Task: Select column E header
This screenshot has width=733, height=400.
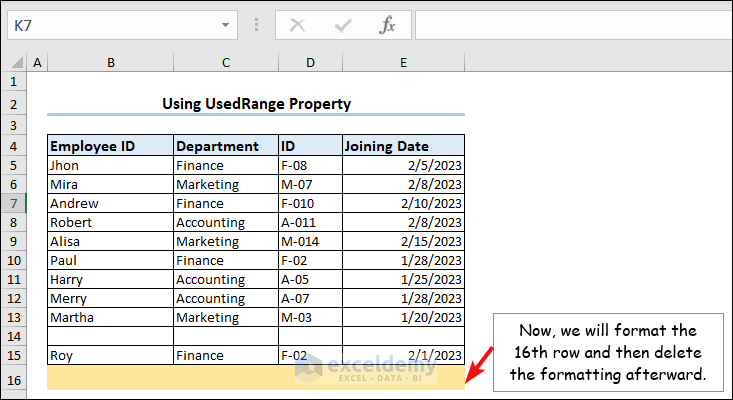Action: [x=403, y=62]
